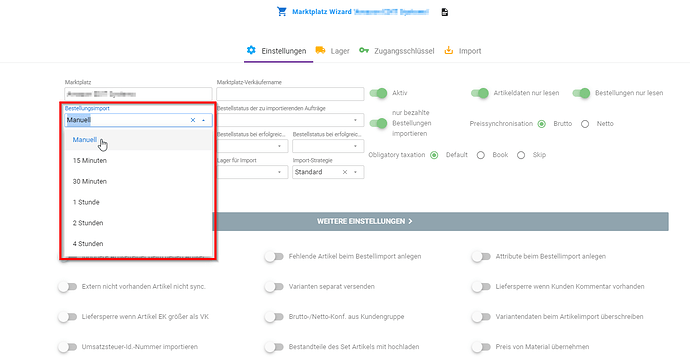Select Brutto for Preissynchronisation
The width and height of the screenshot is (690, 360).
point(542,124)
